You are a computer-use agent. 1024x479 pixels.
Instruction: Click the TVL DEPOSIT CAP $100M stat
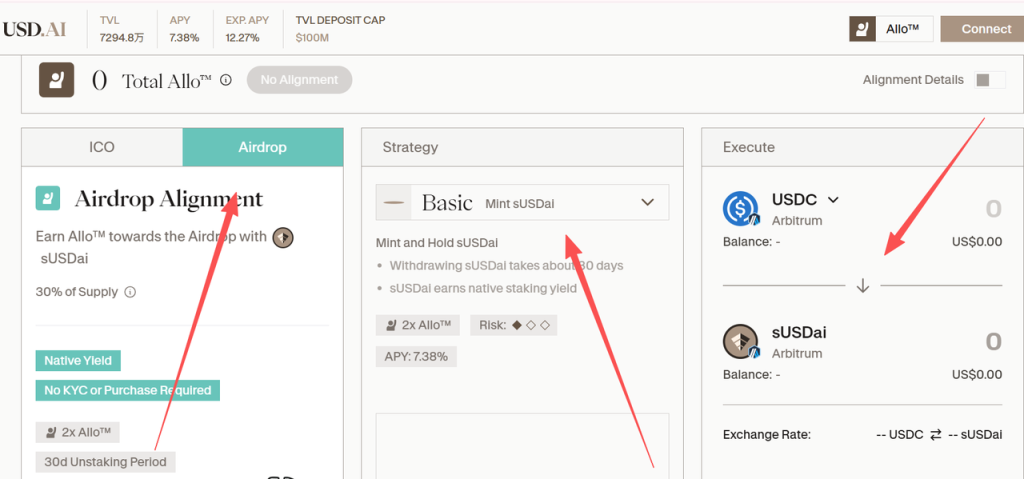tap(340, 29)
